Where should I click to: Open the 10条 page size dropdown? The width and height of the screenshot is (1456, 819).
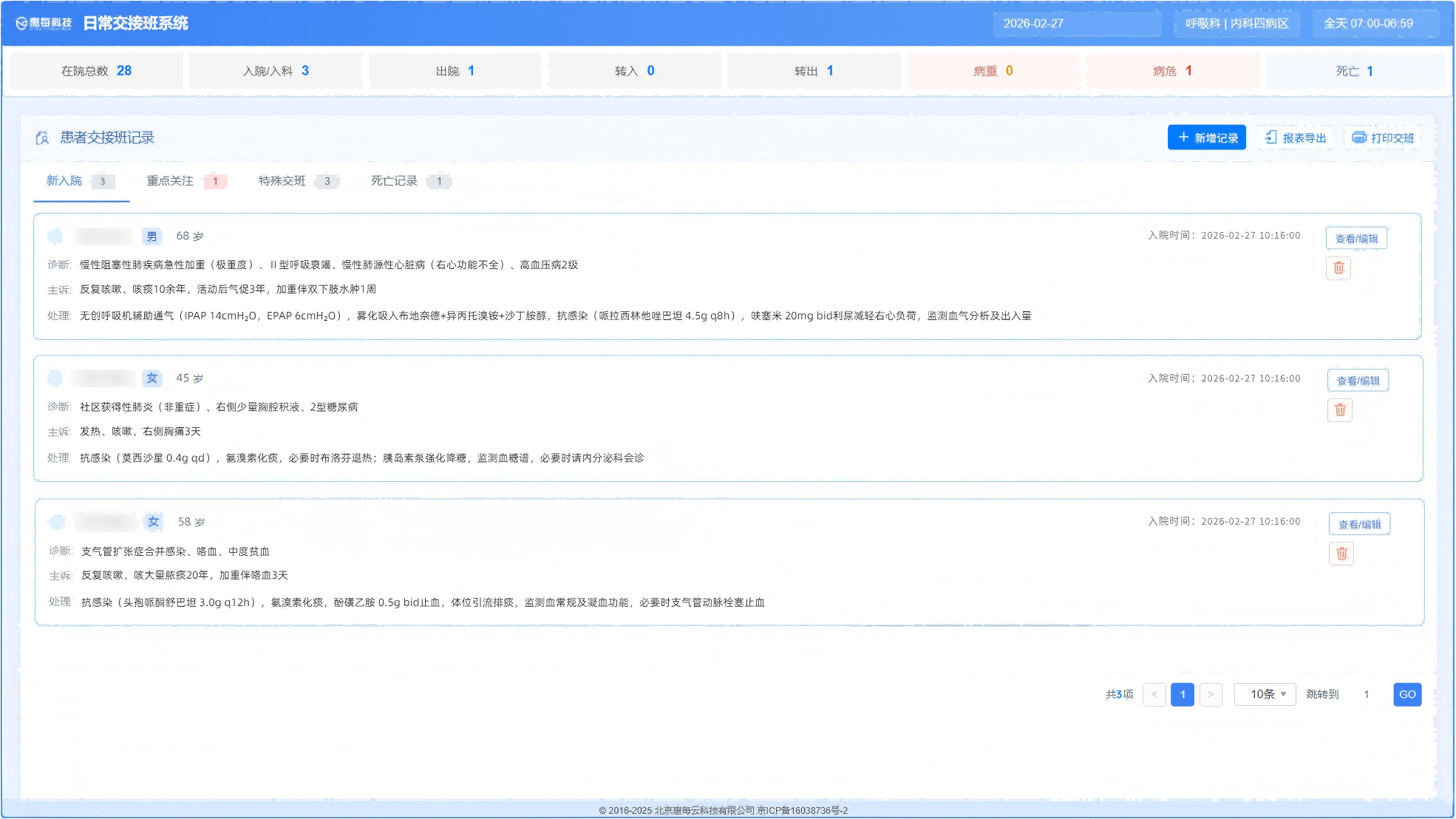coord(1265,694)
